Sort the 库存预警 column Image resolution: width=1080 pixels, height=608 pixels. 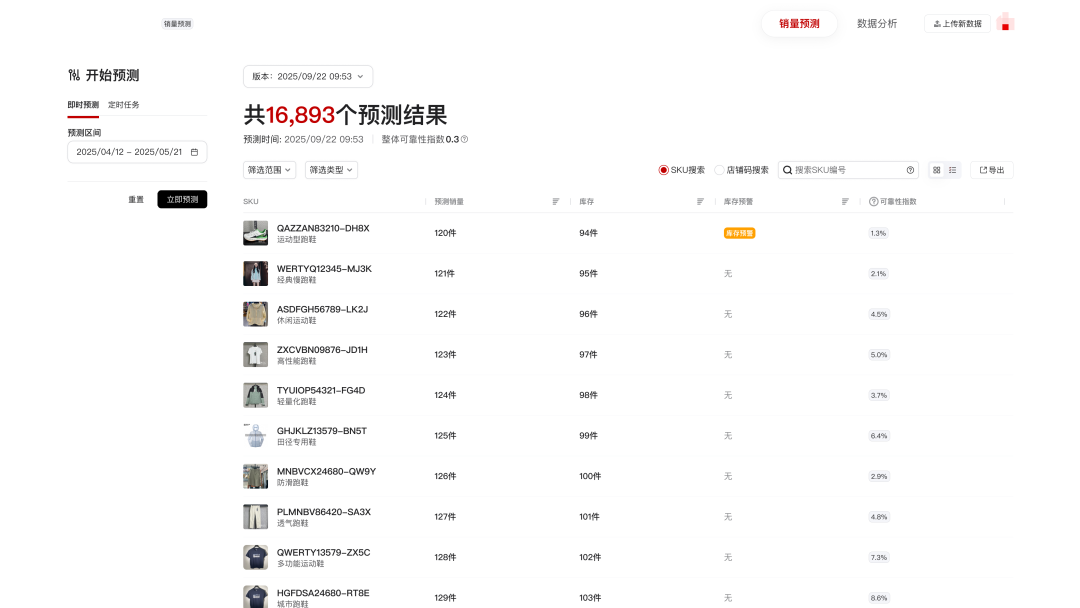(x=845, y=201)
